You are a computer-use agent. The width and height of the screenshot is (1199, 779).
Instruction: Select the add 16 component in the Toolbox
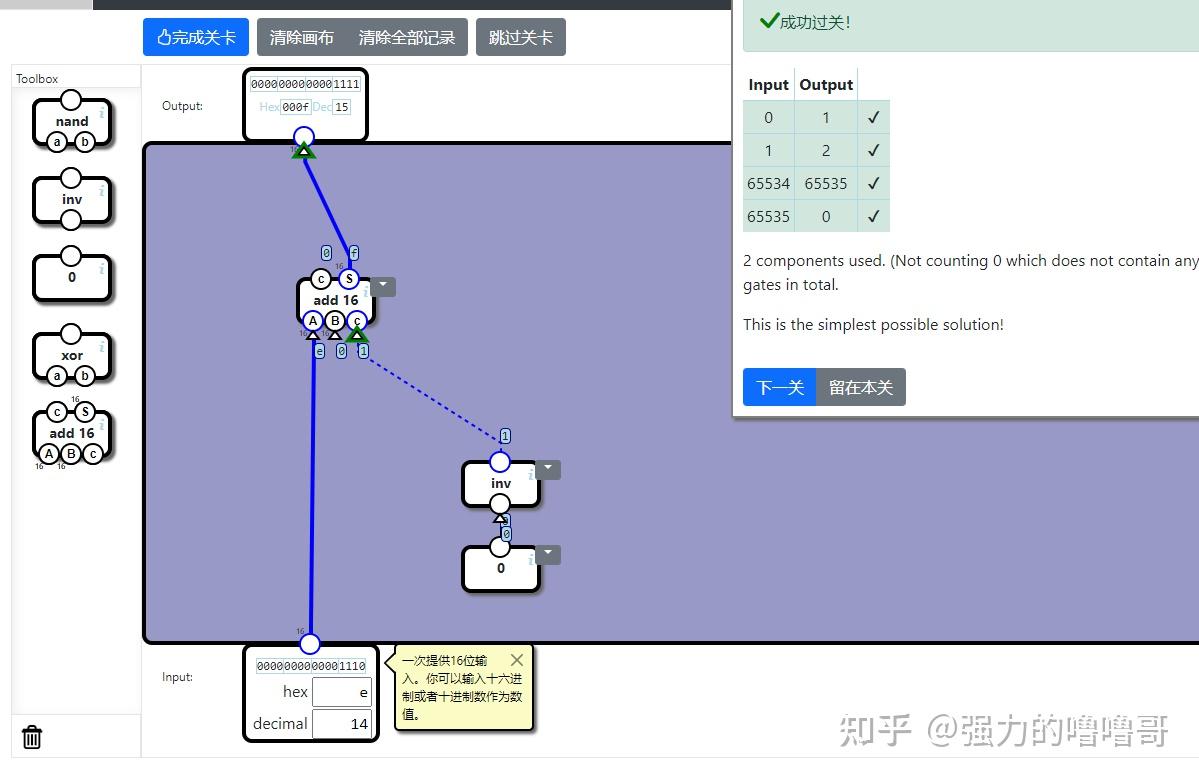(x=71, y=433)
